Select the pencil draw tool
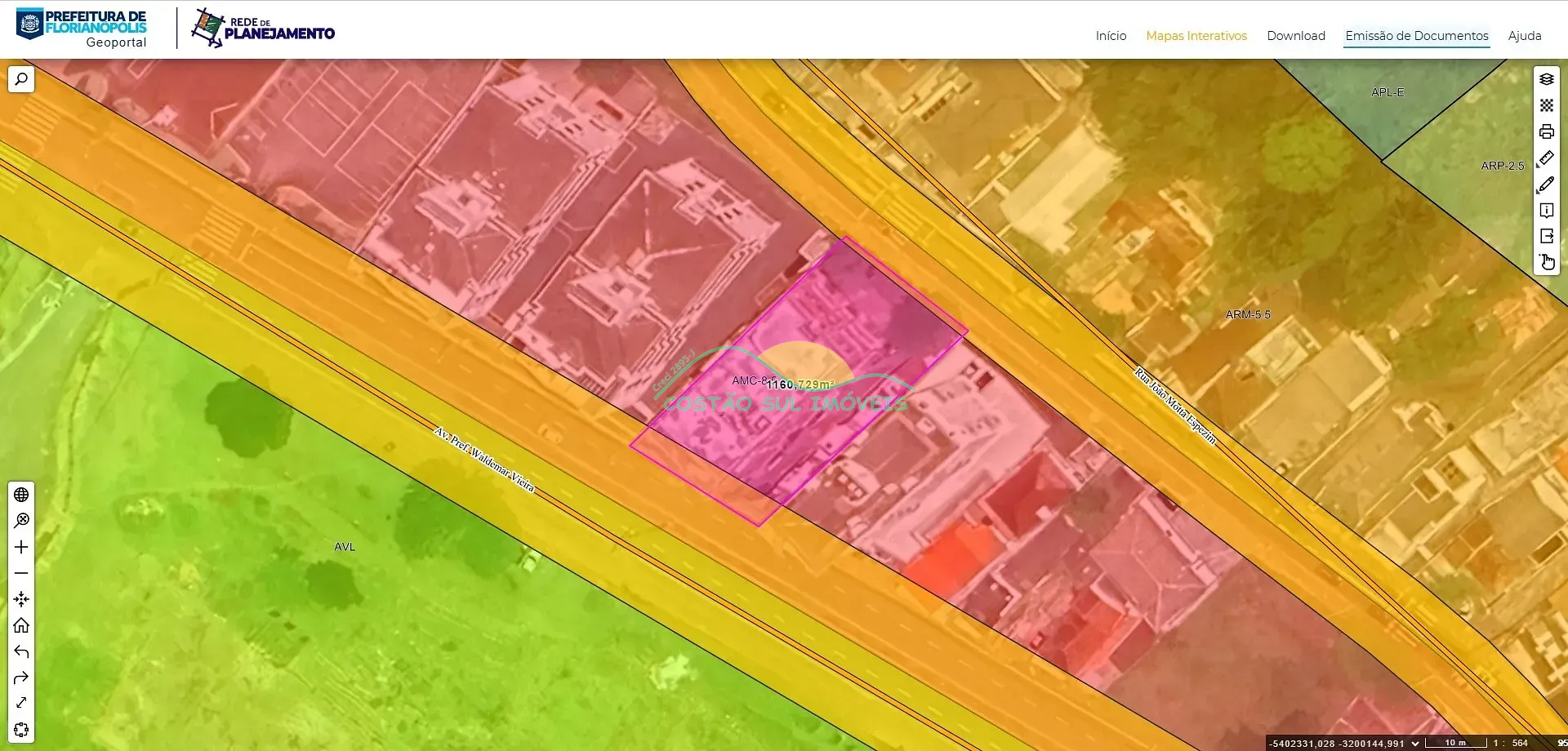 click(x=1547, y=184)
